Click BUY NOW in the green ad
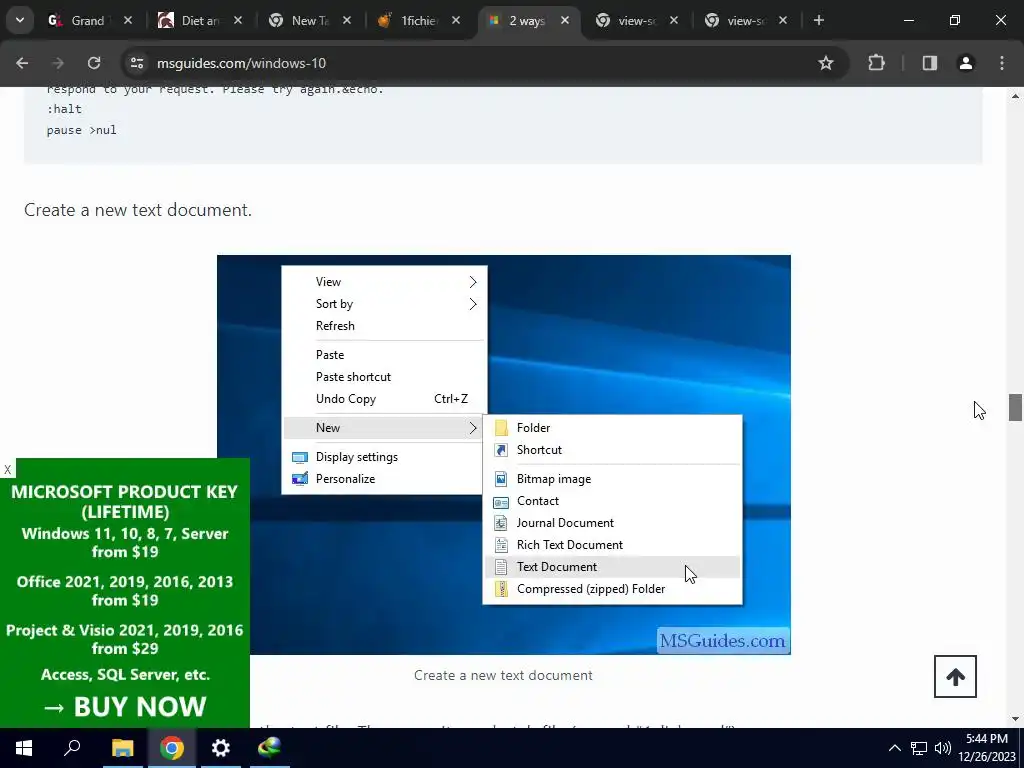The image size is (1024, 768). [125, 707]
